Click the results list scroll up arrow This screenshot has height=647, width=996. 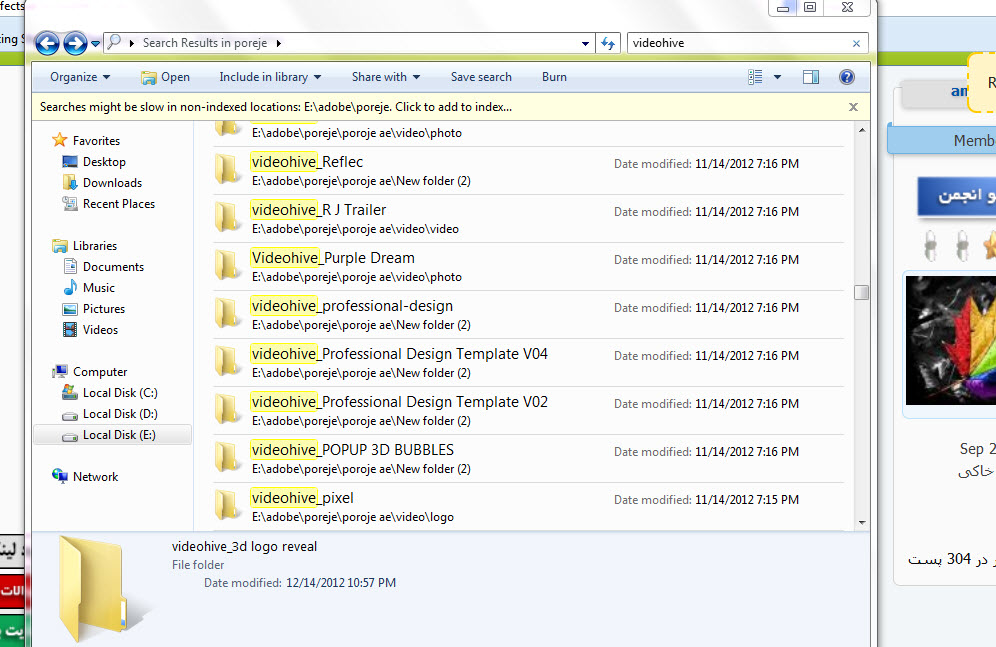click(862, 130)
